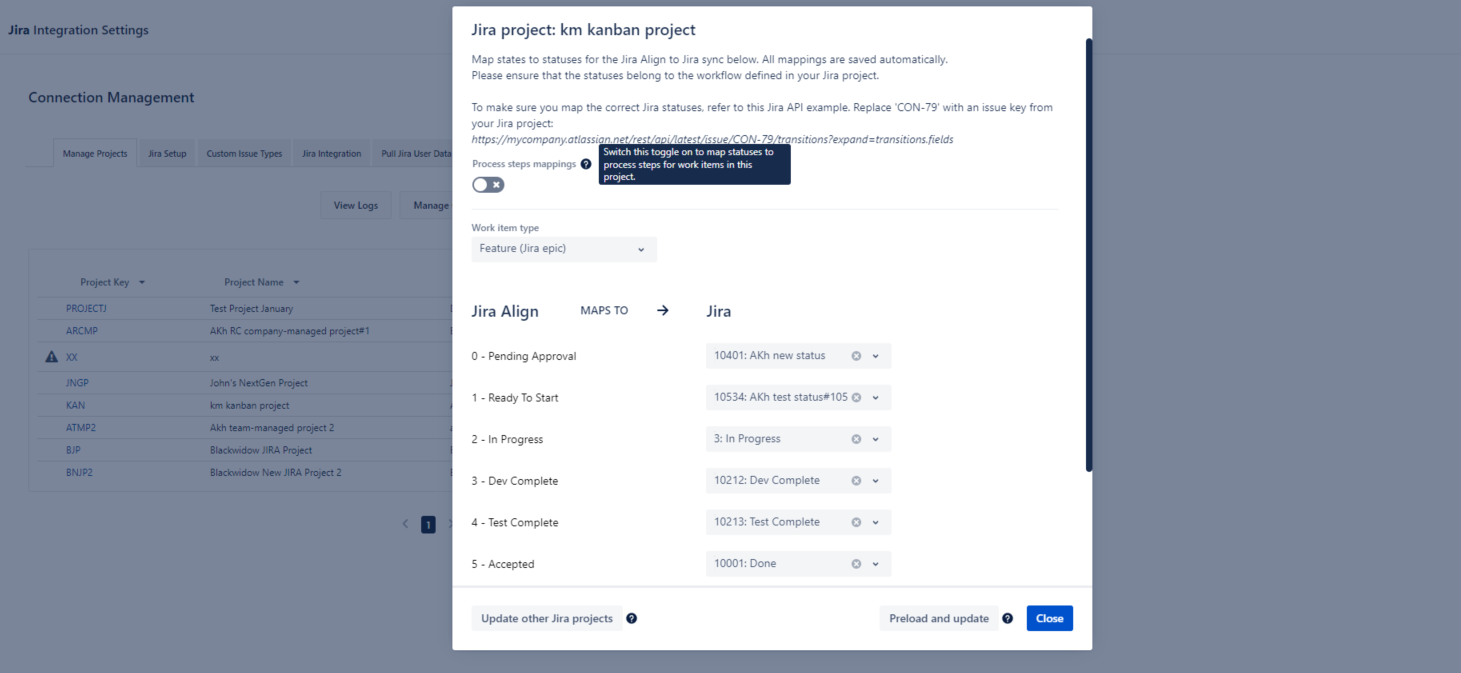
Task: Open the BJP project key link
Action: coord(73,450)
